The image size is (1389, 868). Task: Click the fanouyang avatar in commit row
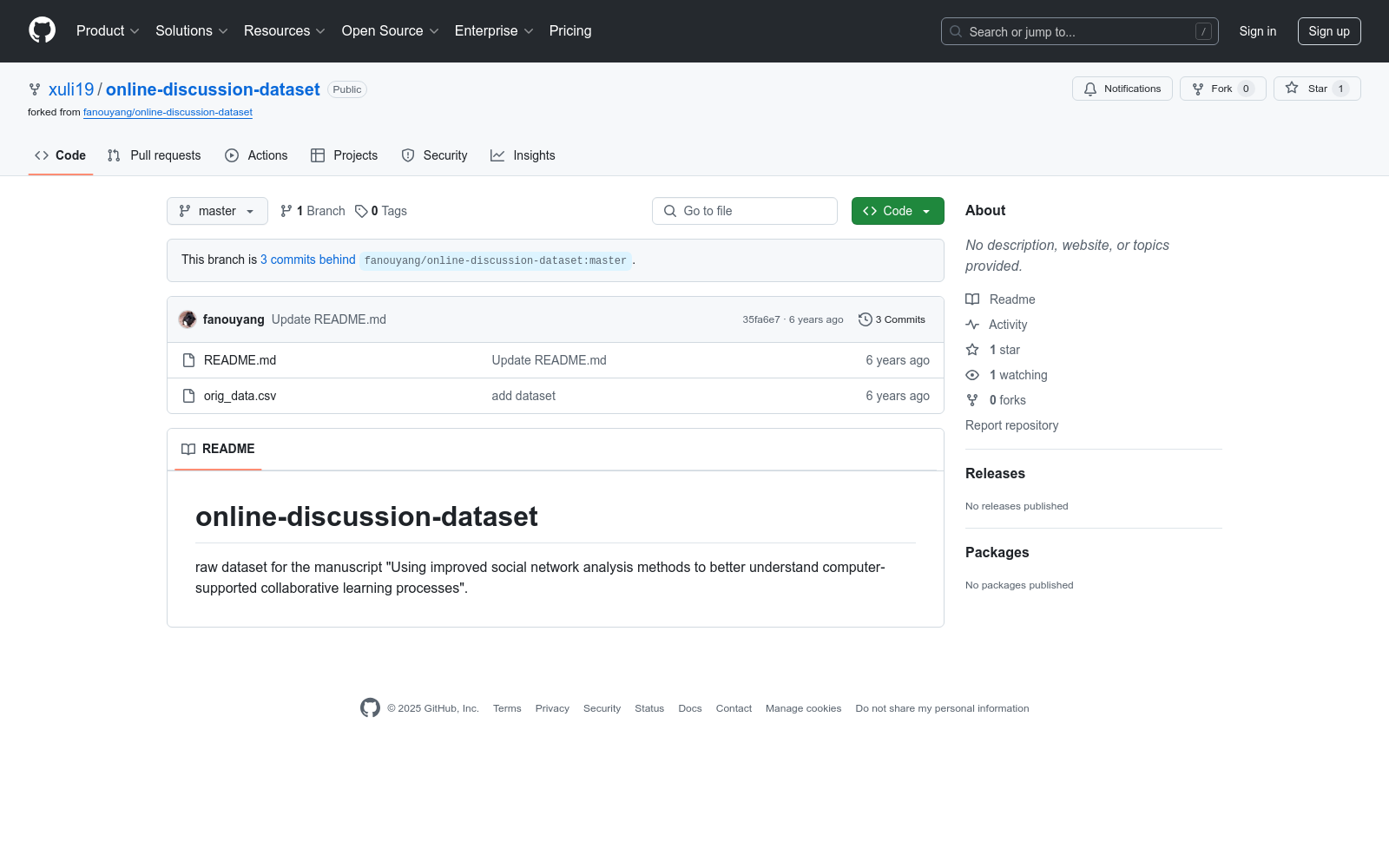tap(188, 319)
